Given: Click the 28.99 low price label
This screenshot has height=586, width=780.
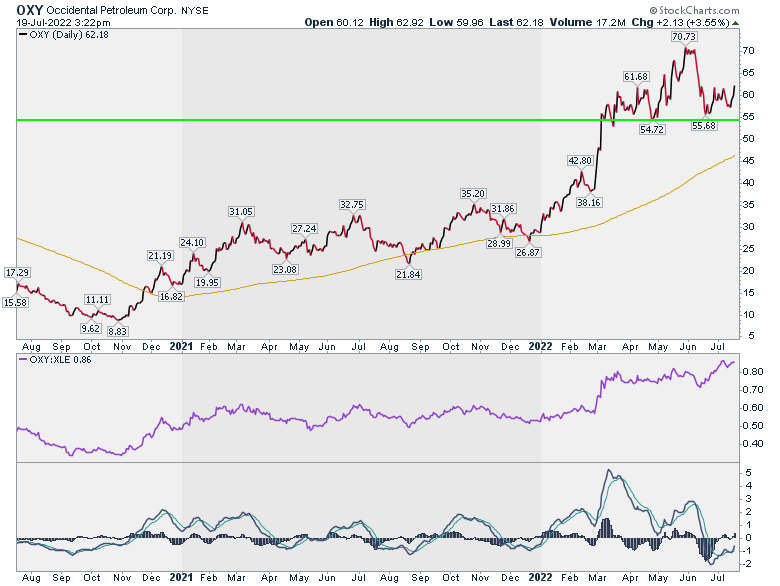Looking at the screenshot, I should point(499,243).
